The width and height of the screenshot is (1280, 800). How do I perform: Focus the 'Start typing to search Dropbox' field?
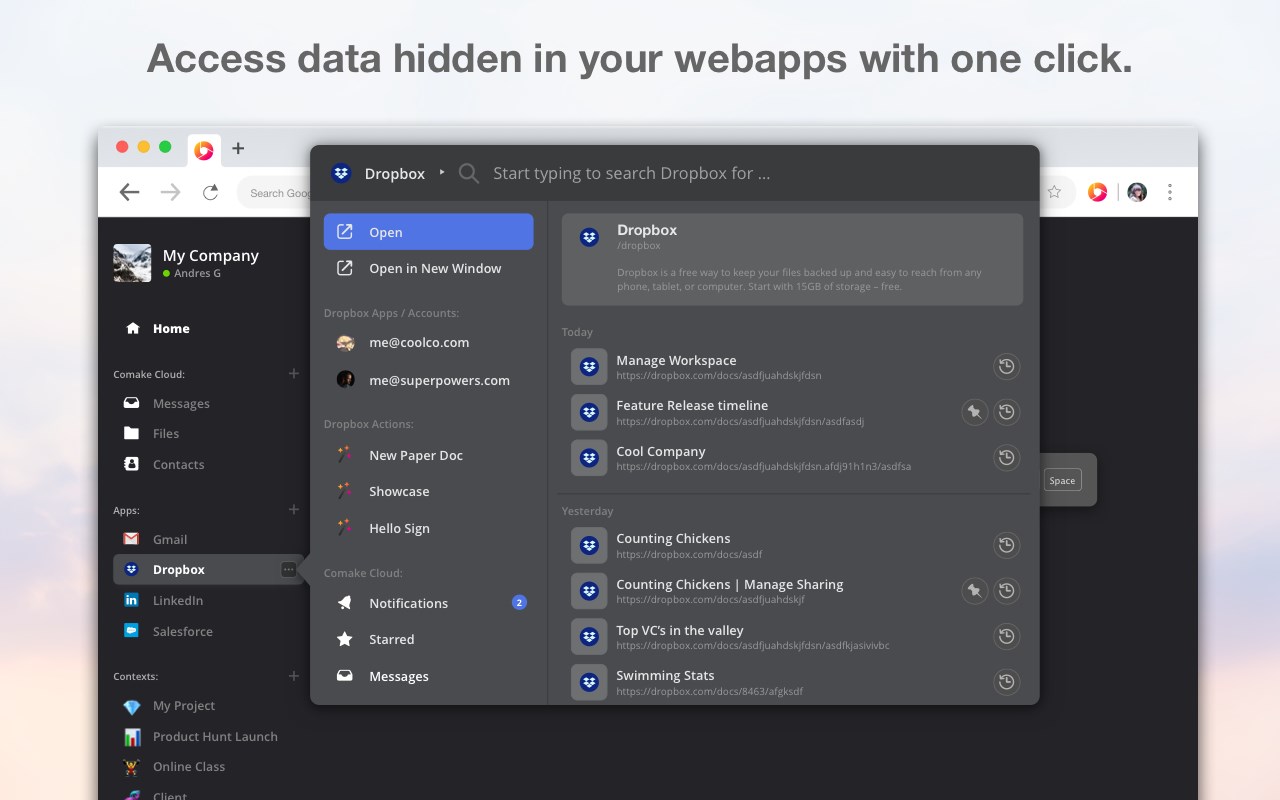pyautogui.click(x=631, y=173)
